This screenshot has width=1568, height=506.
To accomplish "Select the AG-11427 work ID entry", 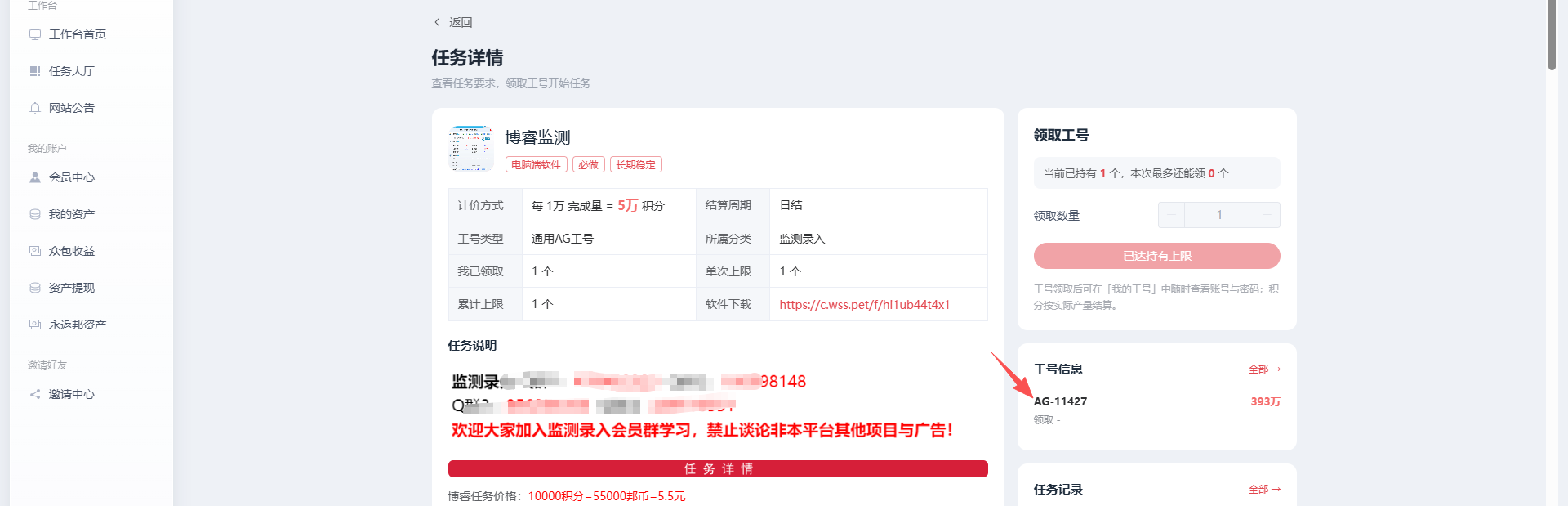I will click(1060, 401).
